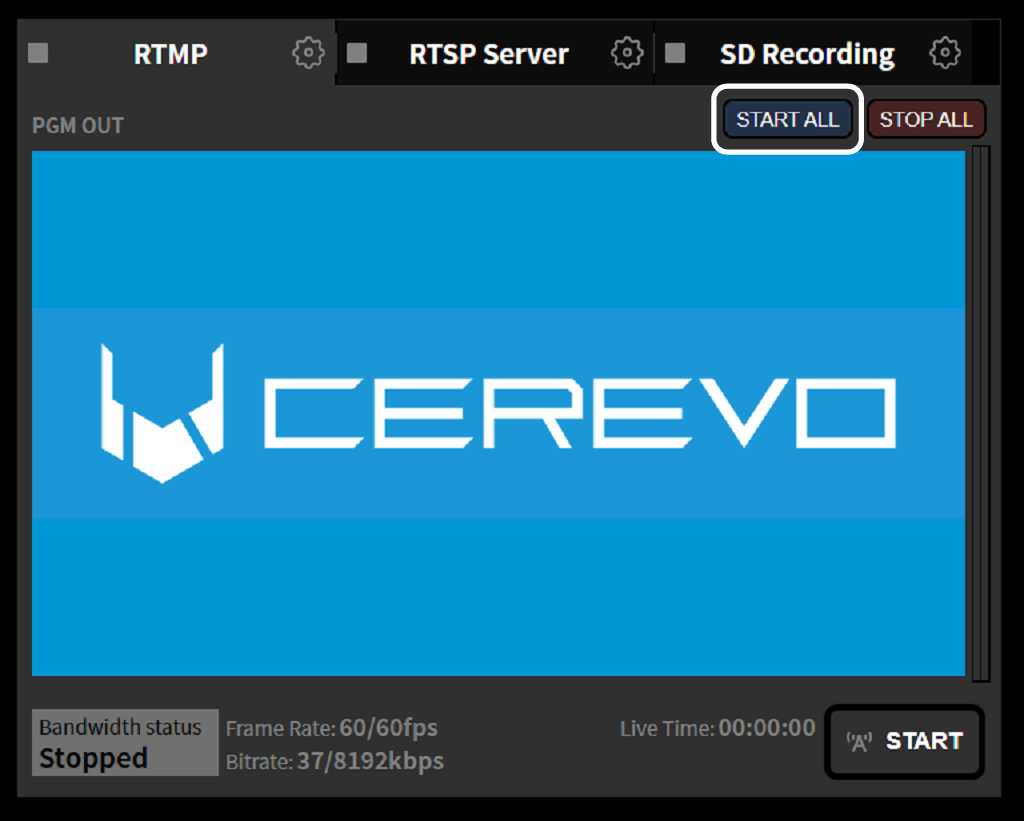
Task: Click the START ALL button
Action: click(788, 120)
